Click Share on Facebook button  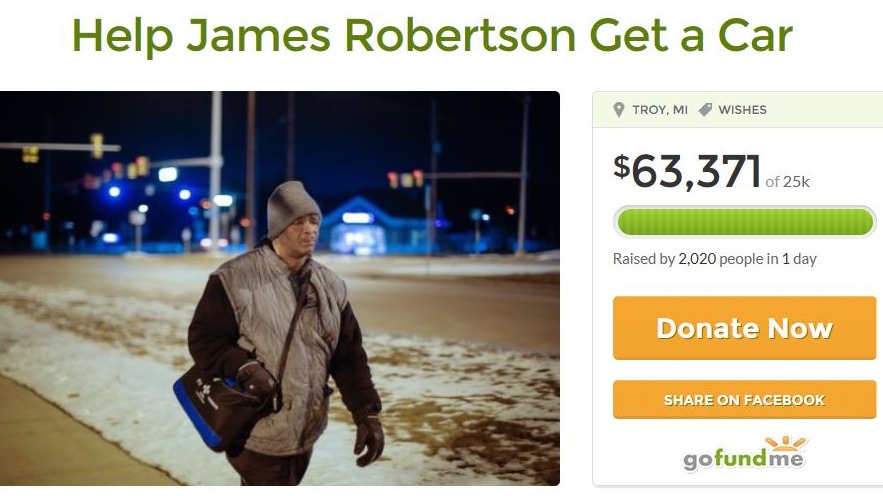click(744, 400)
